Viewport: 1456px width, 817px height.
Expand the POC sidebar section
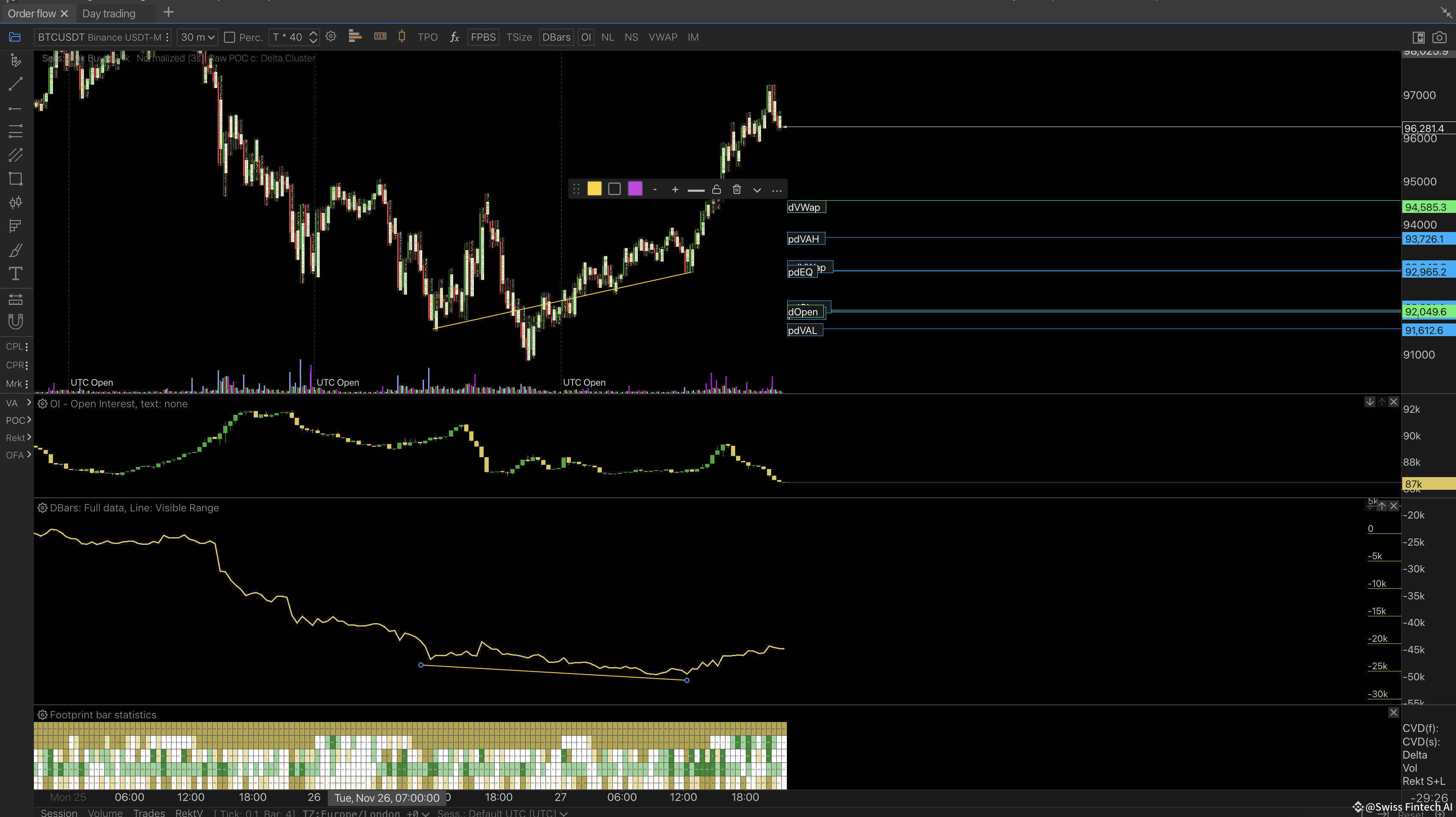[x=18, y=420]
